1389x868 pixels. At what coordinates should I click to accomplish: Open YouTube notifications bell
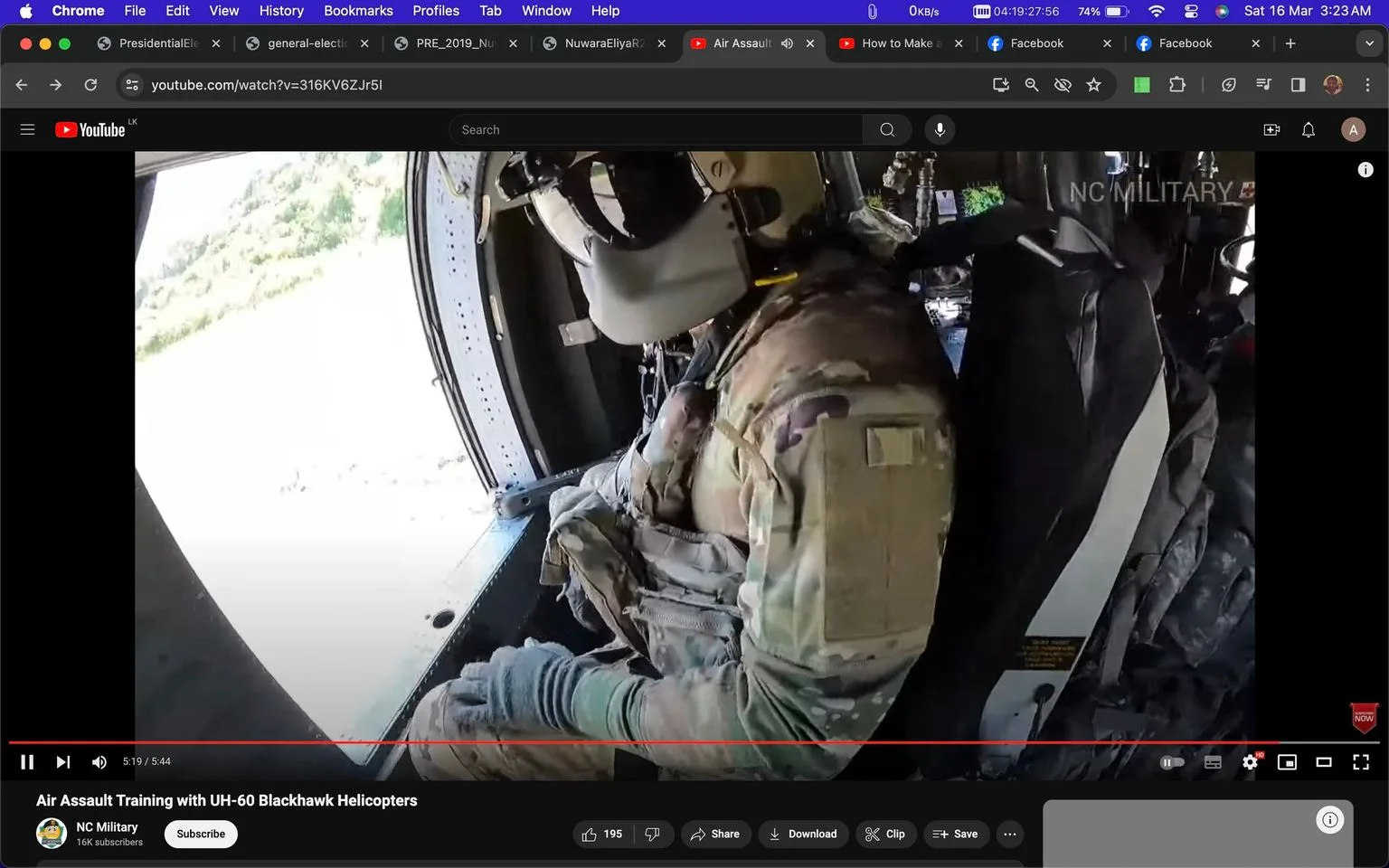pos(1309,129)
